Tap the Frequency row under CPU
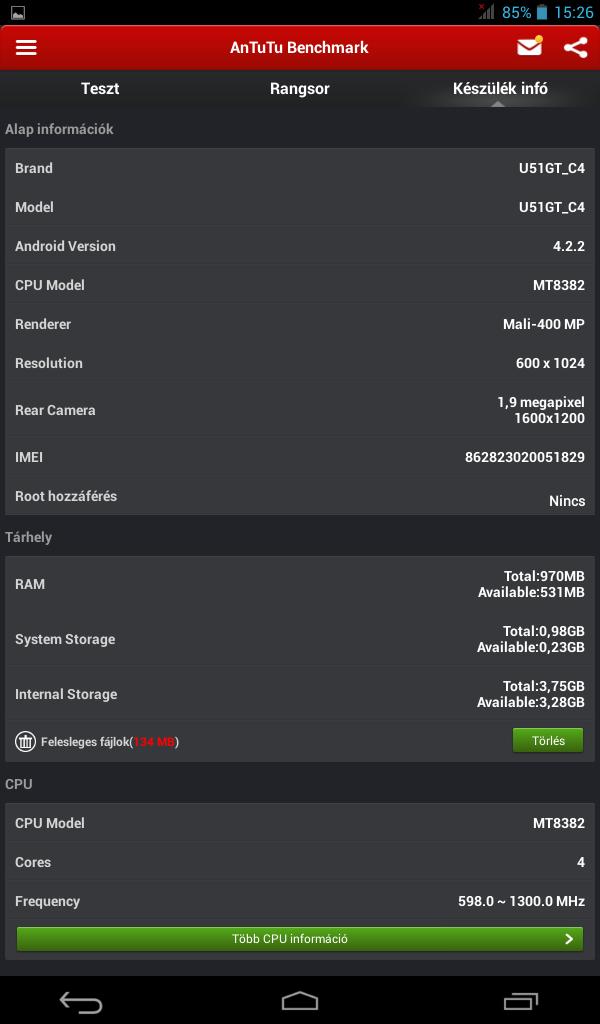This screenshot has height=1024, width=600. [x=300, y=901]
